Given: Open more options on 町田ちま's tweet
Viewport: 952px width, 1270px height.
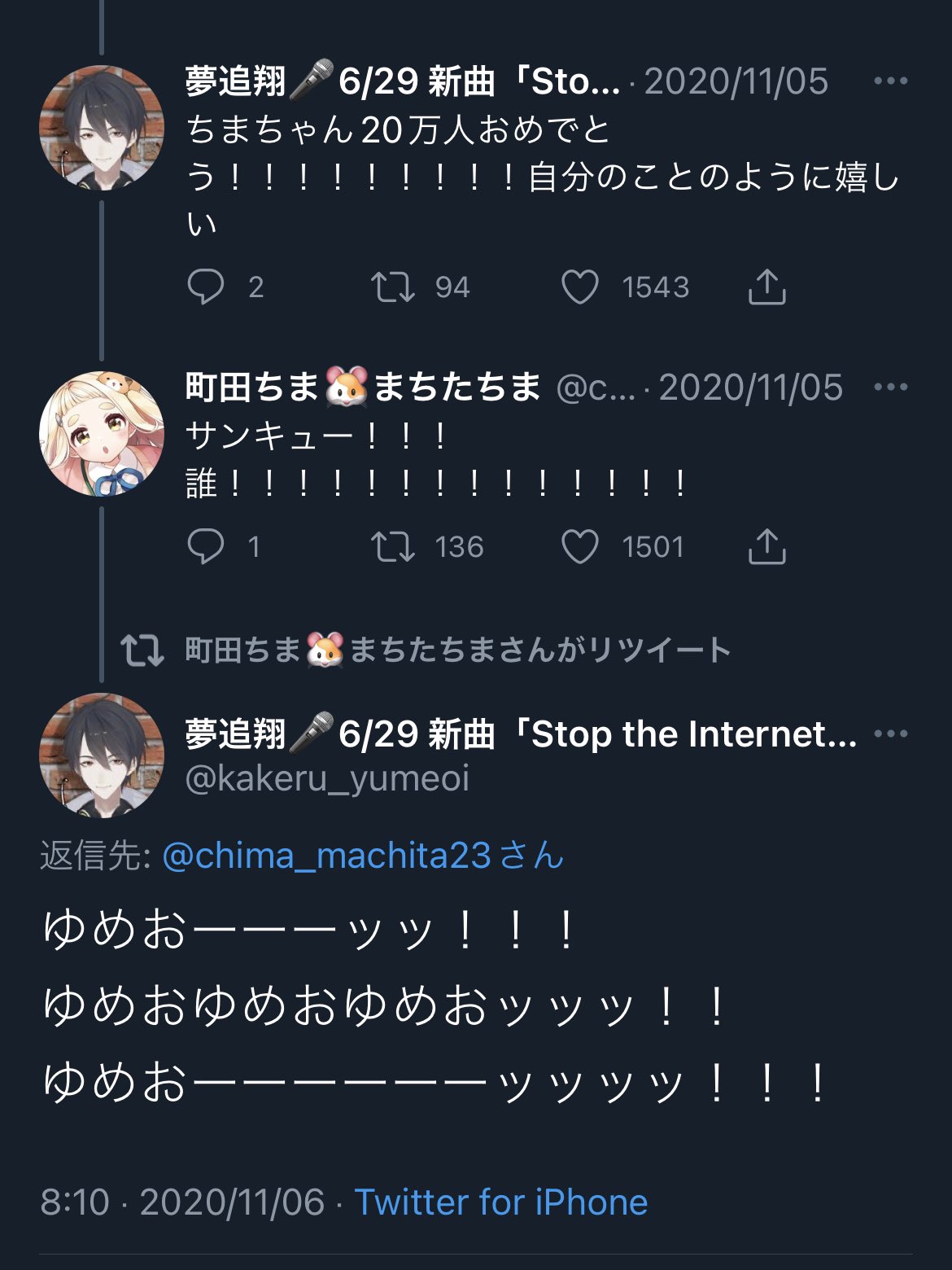Looking at the screenshot, I should [x=890, y=387].
